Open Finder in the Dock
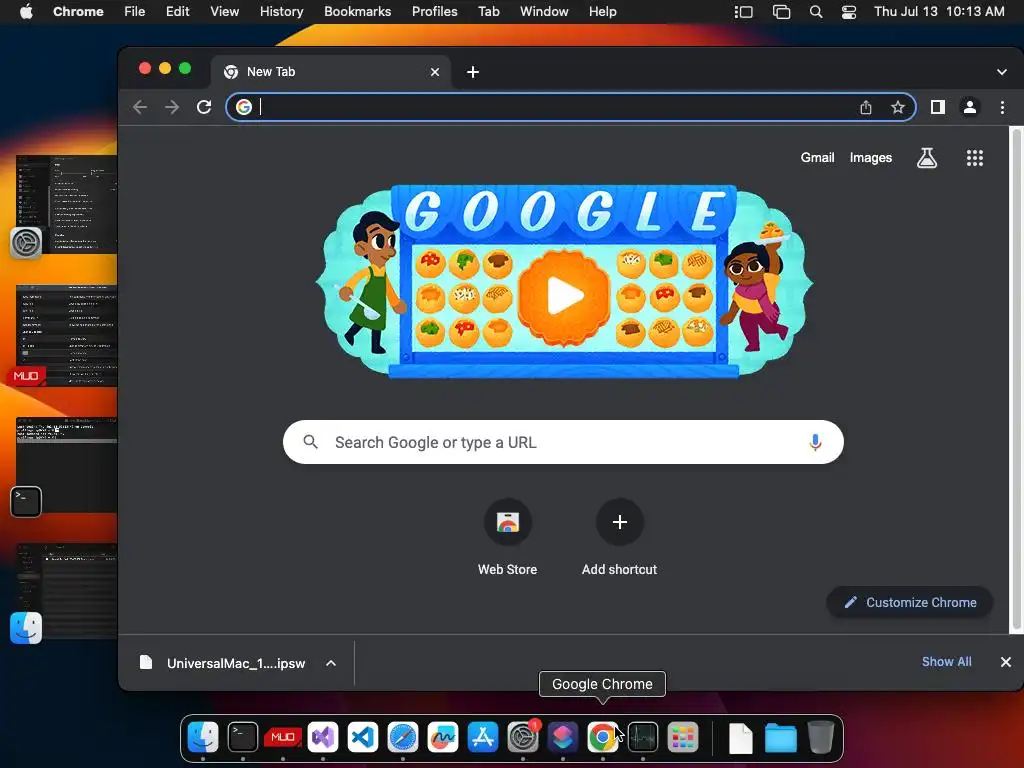This screenshot has height=768, width=1024. [203, 737]
